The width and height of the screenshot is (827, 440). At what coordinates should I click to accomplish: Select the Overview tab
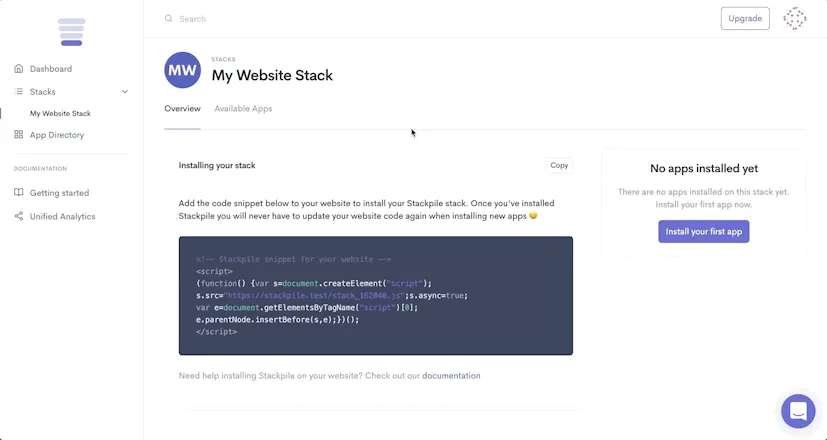pyautogui.click(x=182, y=109)
